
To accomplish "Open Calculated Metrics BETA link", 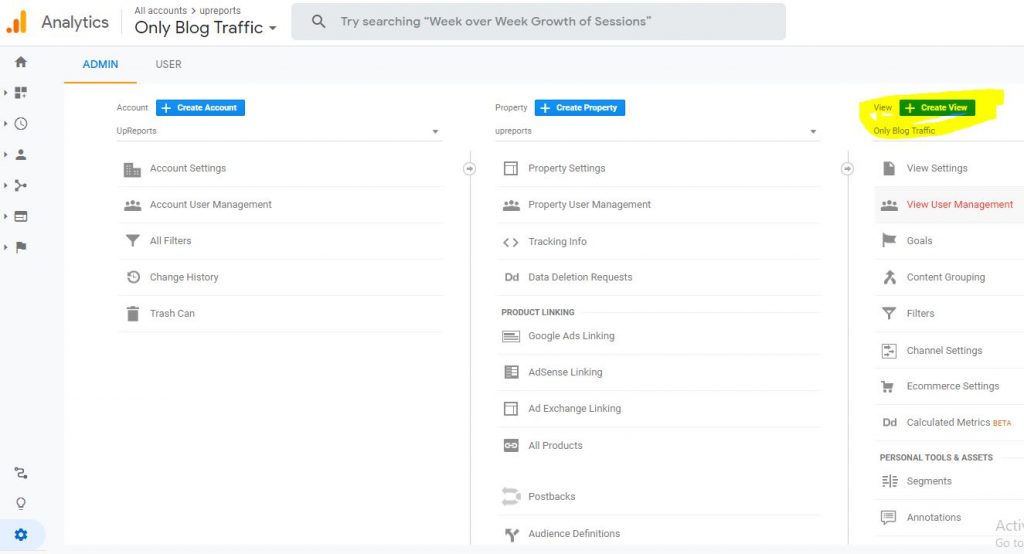I will point(959,423).
